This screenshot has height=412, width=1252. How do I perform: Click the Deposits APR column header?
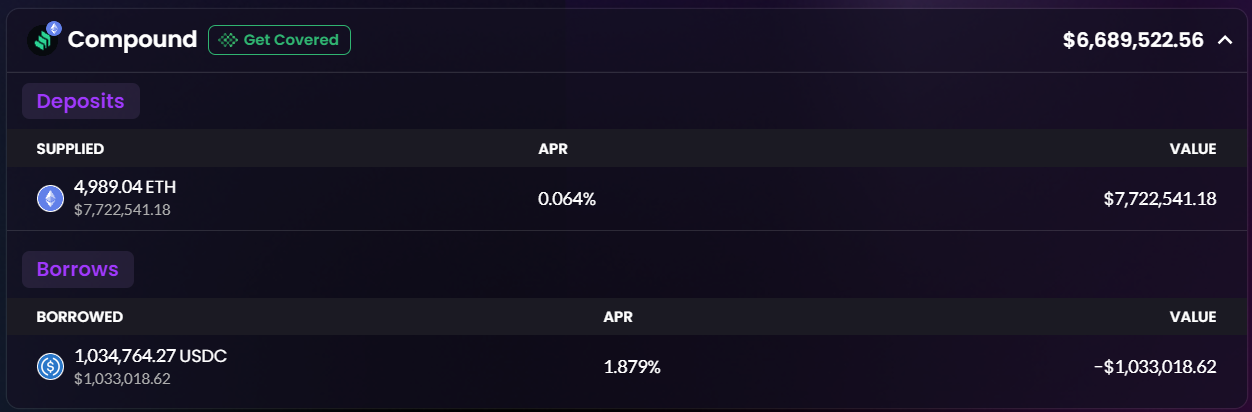(553, 149)
